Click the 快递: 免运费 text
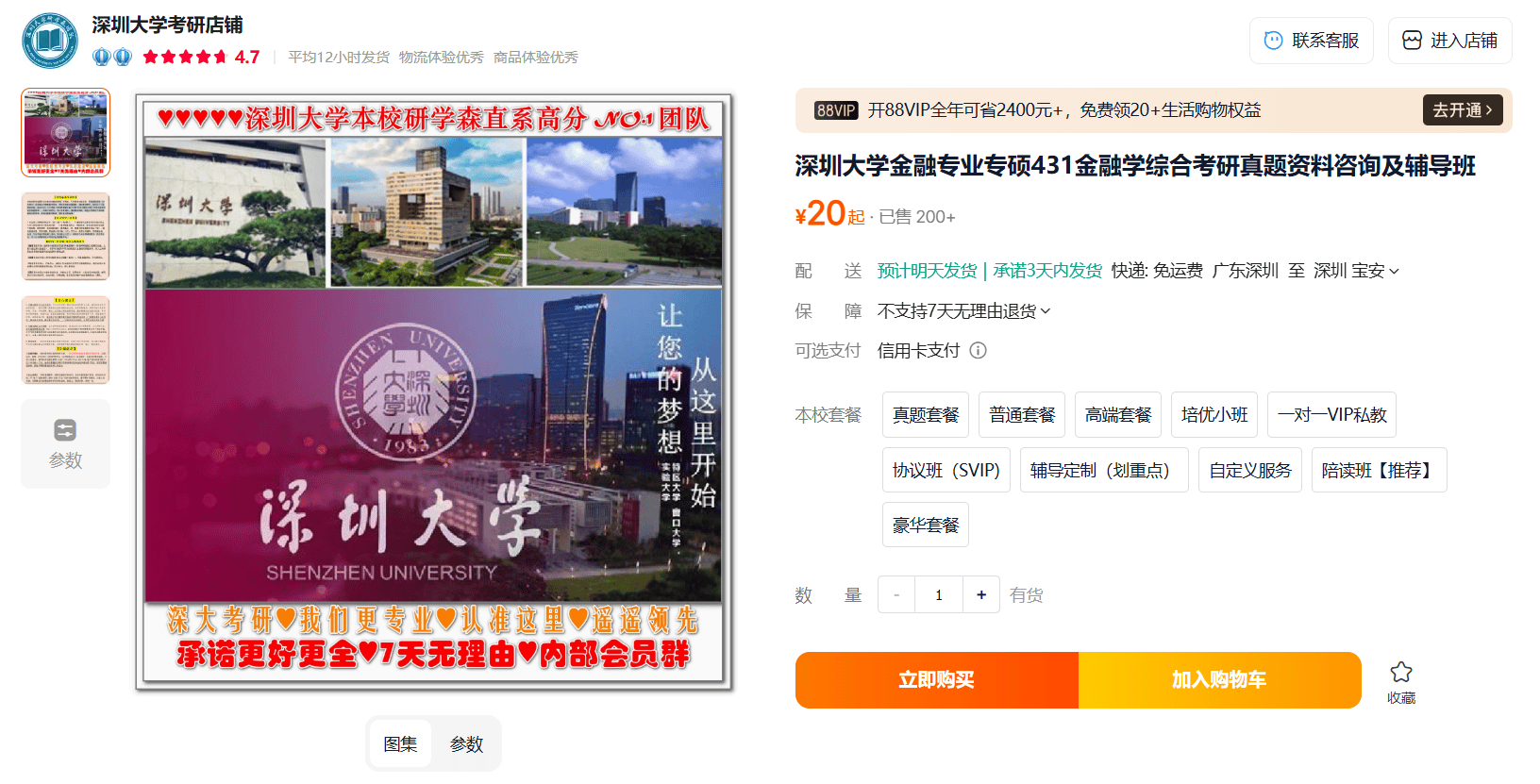 (1157, 271)
